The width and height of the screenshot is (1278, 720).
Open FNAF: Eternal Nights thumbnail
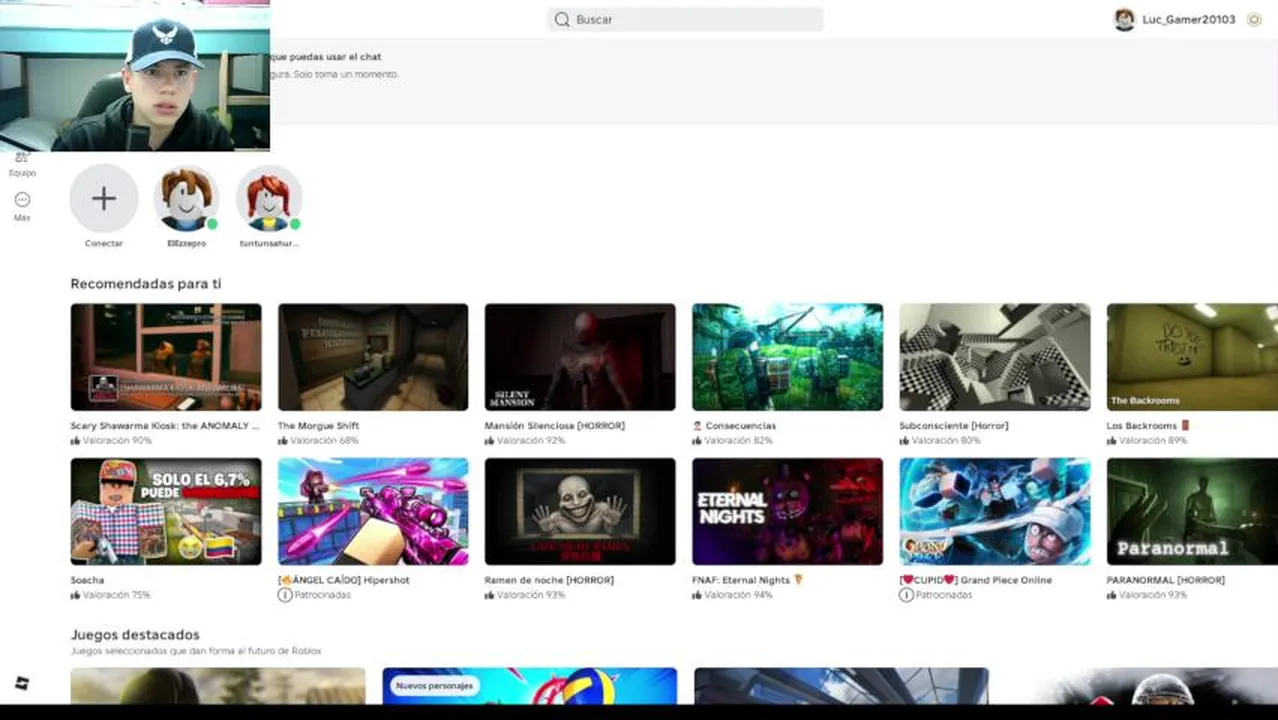coord(787,512)
